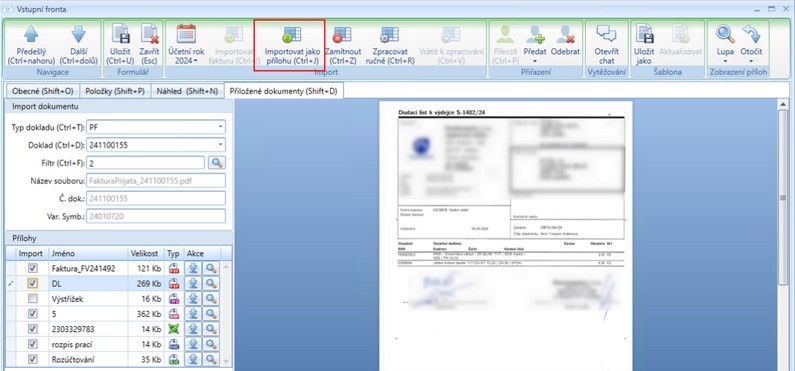The height and width of the screenshot is (371, 795).
Task: Click Předešlý up-arrow navigation icon
Action: click(x=31, y=34)
